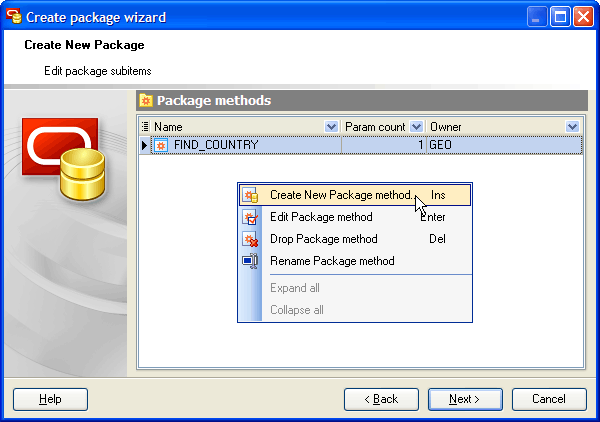Screen dimensions: 600x422
Task: Click the Edit Package method icon
Action: click(x=250, y=217)
